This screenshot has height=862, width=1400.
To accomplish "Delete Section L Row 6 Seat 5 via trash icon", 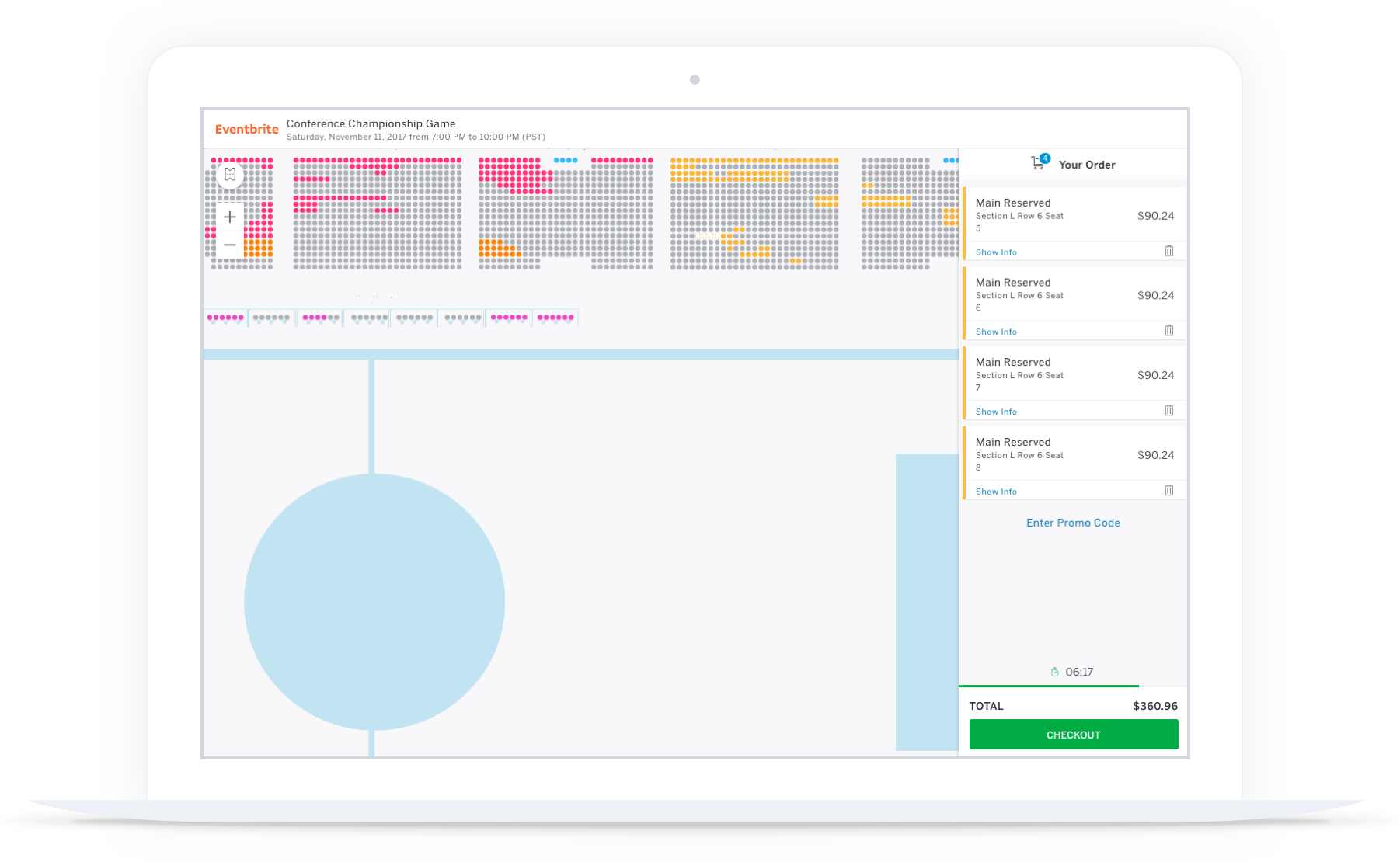I will click(x=1169, y=250).
